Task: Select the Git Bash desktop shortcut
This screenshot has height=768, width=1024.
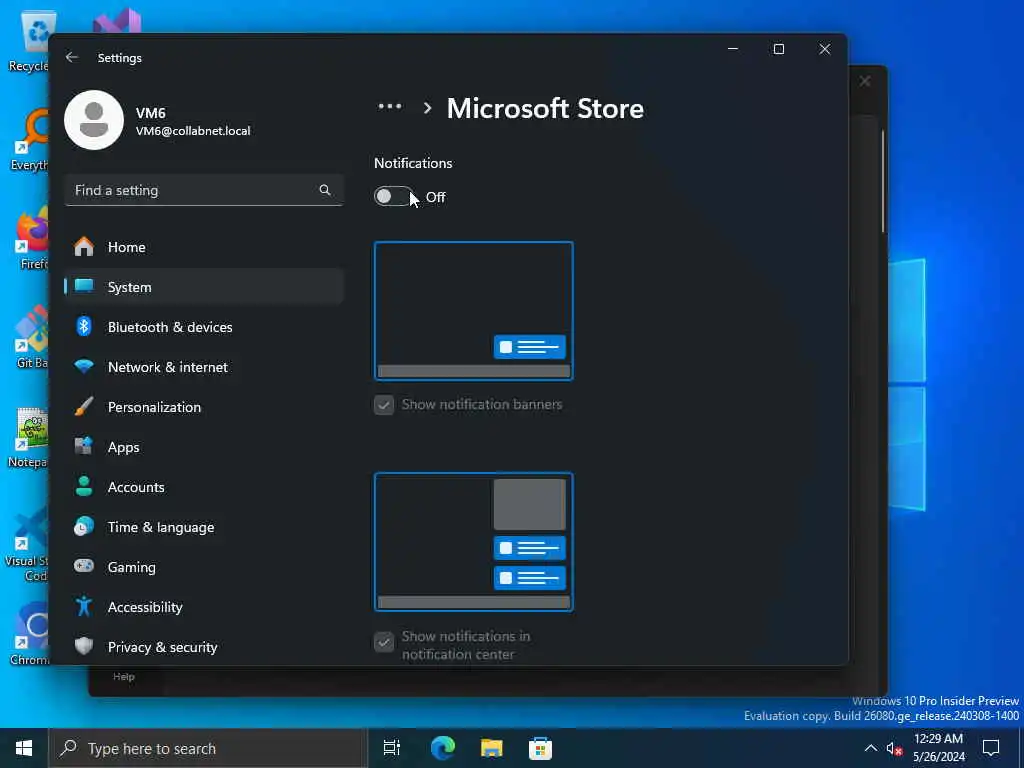Action: [31, 338]
